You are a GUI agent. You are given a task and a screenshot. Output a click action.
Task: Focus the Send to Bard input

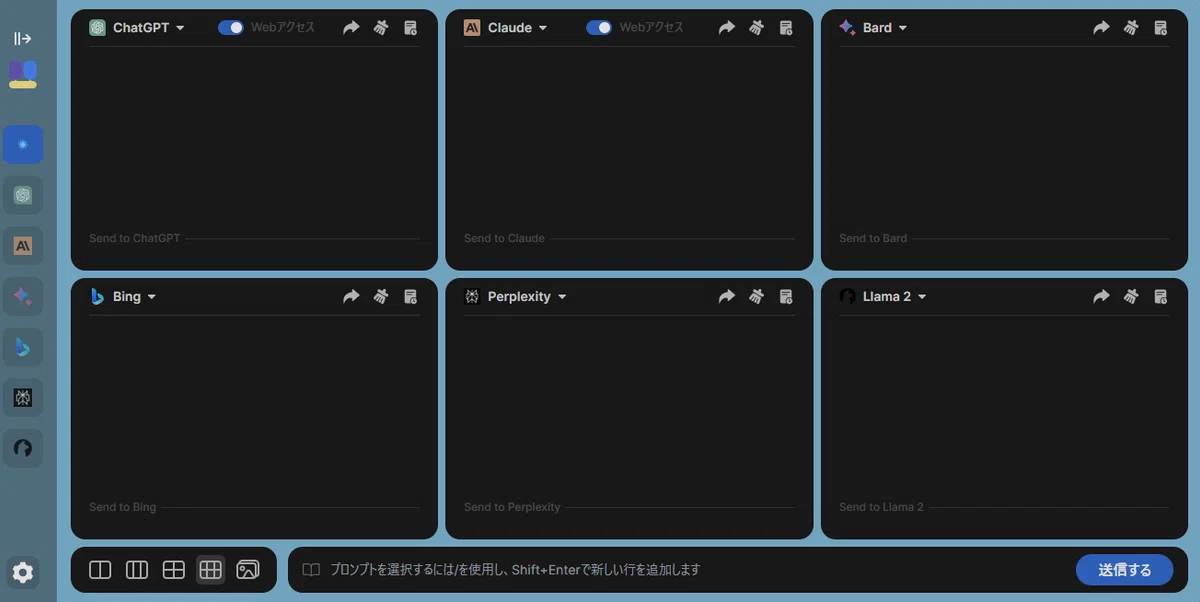(1004, 238)
